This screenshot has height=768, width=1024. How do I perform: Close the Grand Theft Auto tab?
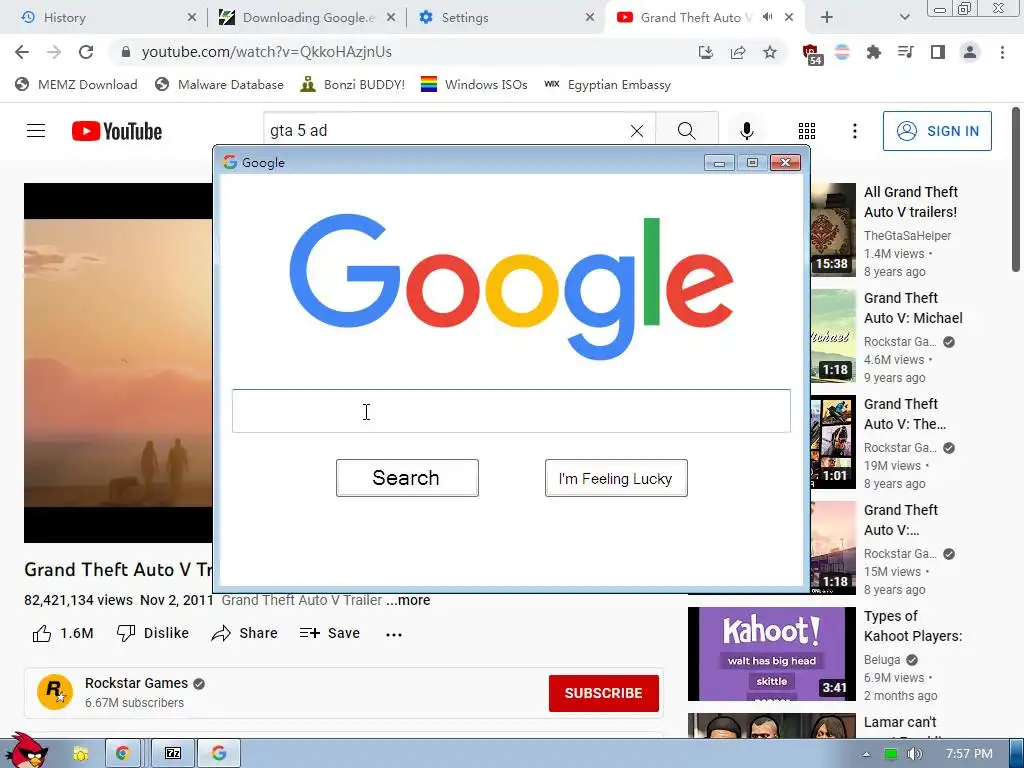pos(789,18)
